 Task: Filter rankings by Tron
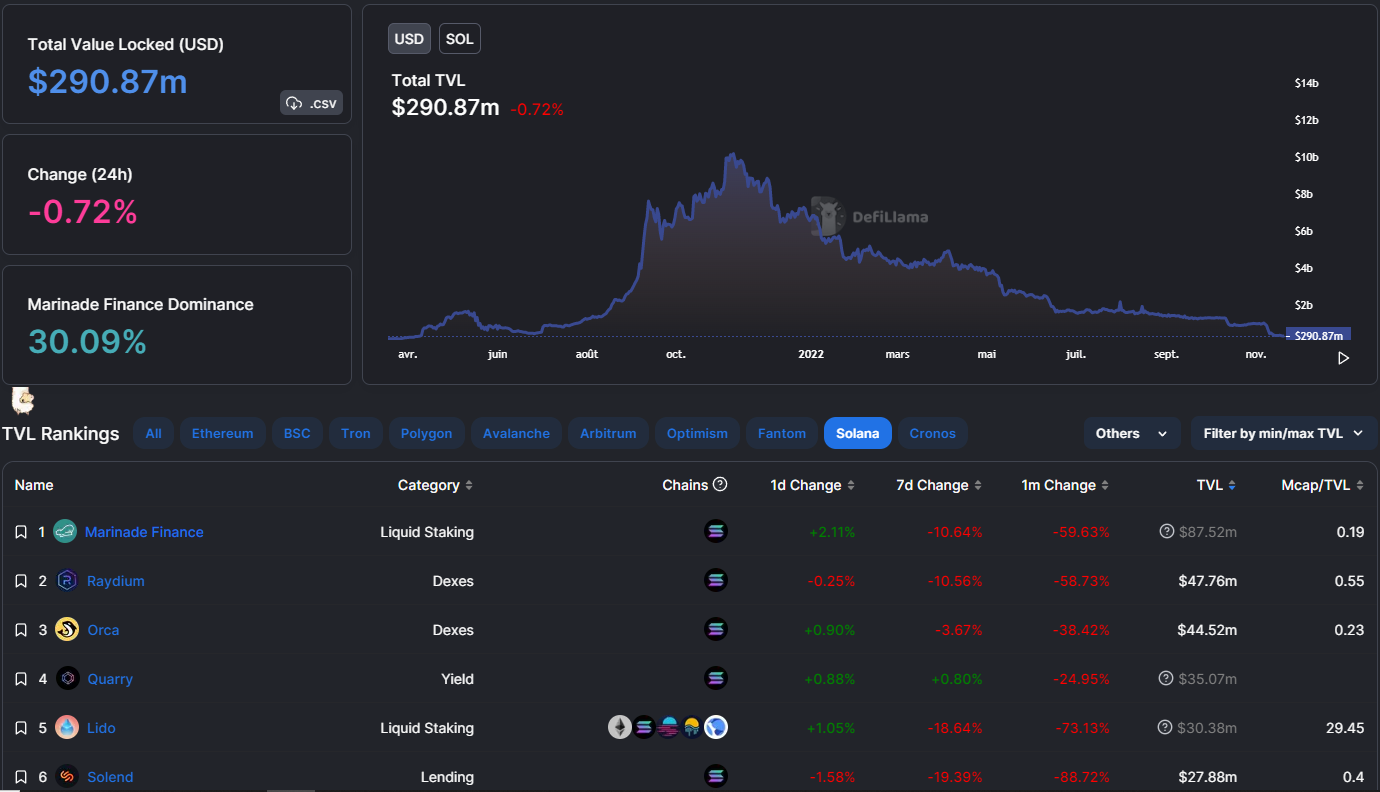356,433
